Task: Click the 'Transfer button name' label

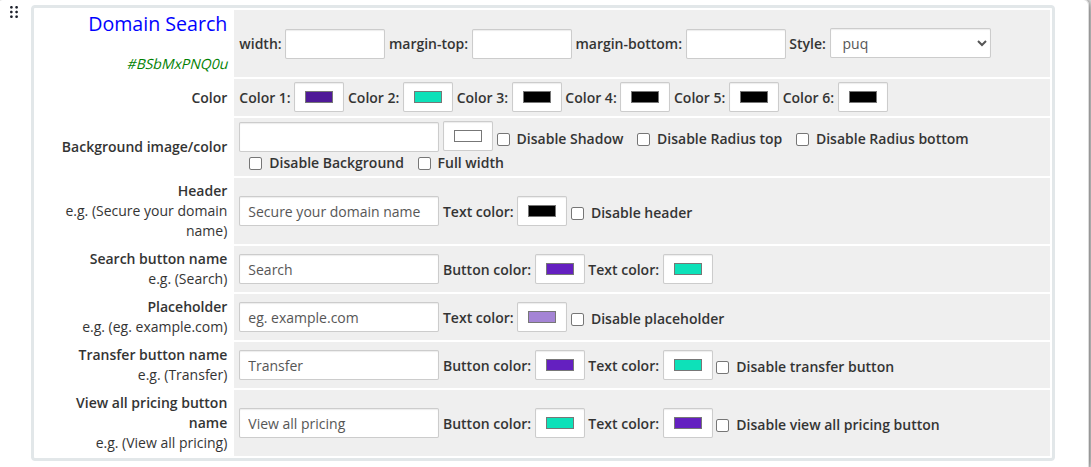Action: 152,355
